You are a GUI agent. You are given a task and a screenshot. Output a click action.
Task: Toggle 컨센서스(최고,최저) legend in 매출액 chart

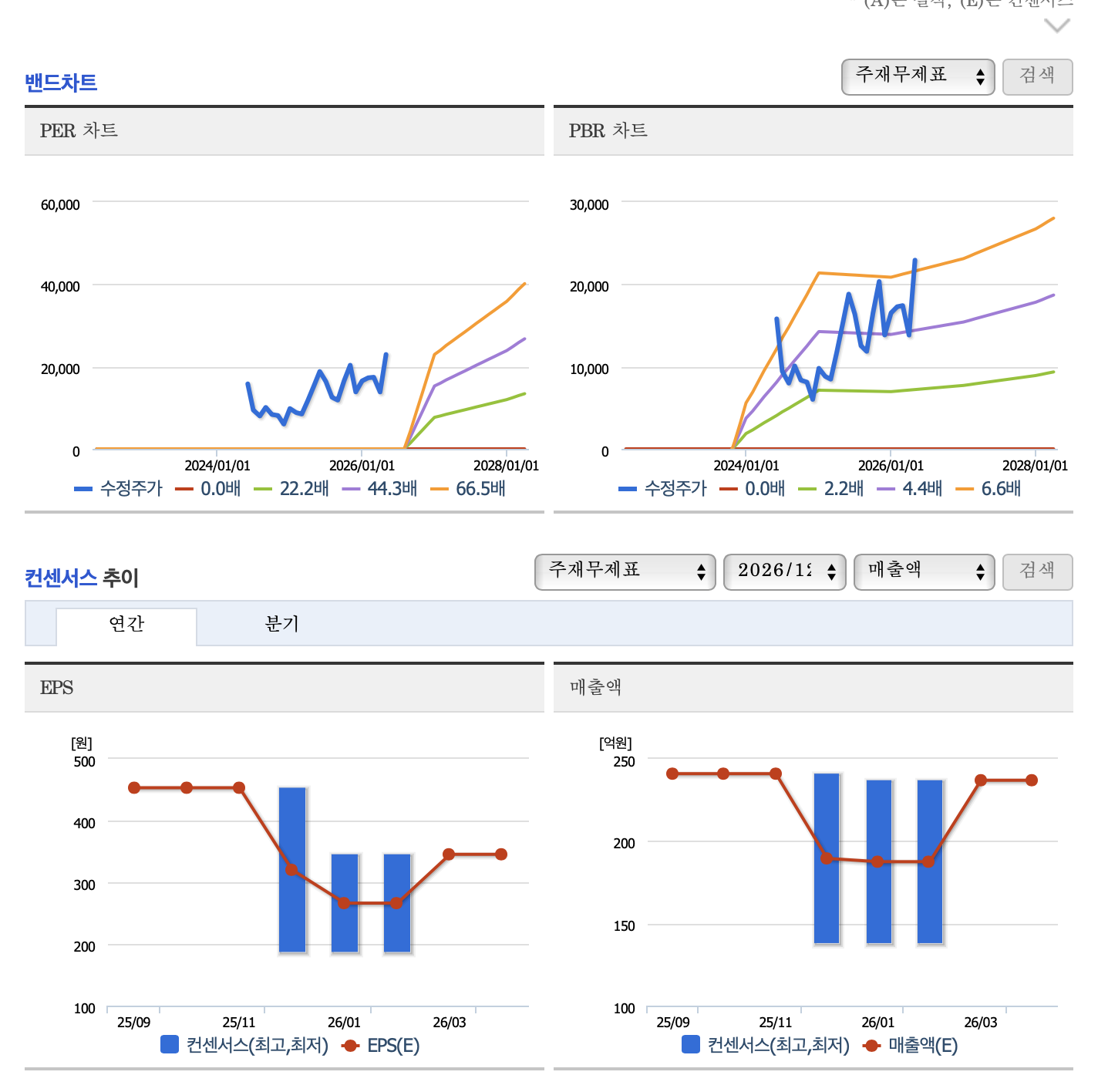(x=766, y=1045)
